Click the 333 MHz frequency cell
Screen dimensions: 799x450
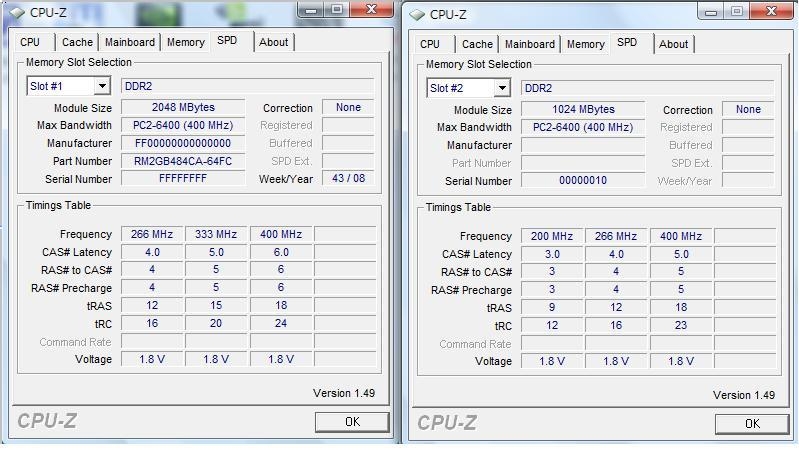216,234
